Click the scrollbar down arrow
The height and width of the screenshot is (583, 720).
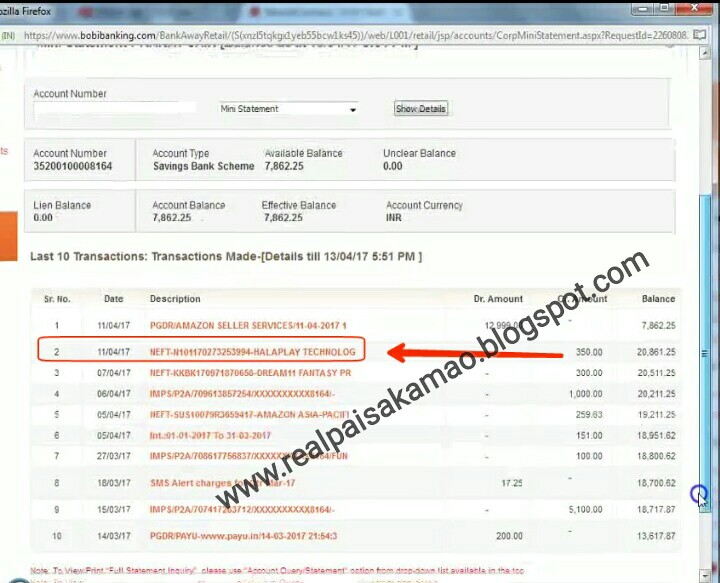(x=705, y=575)
